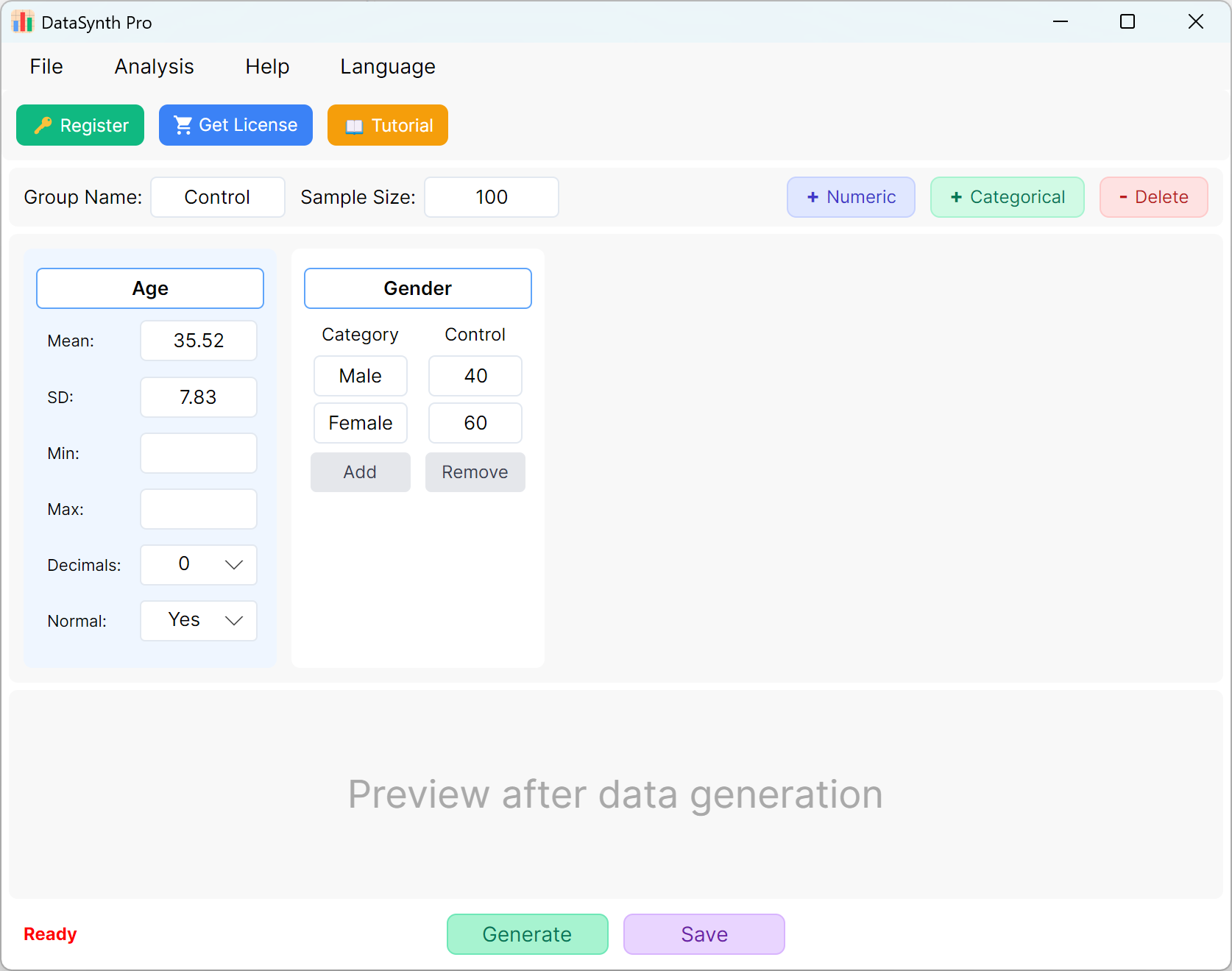The height and width of the screenshot is (971, 1232).
Task: Open the Analysis menu
Action: [x=154, y=67]
